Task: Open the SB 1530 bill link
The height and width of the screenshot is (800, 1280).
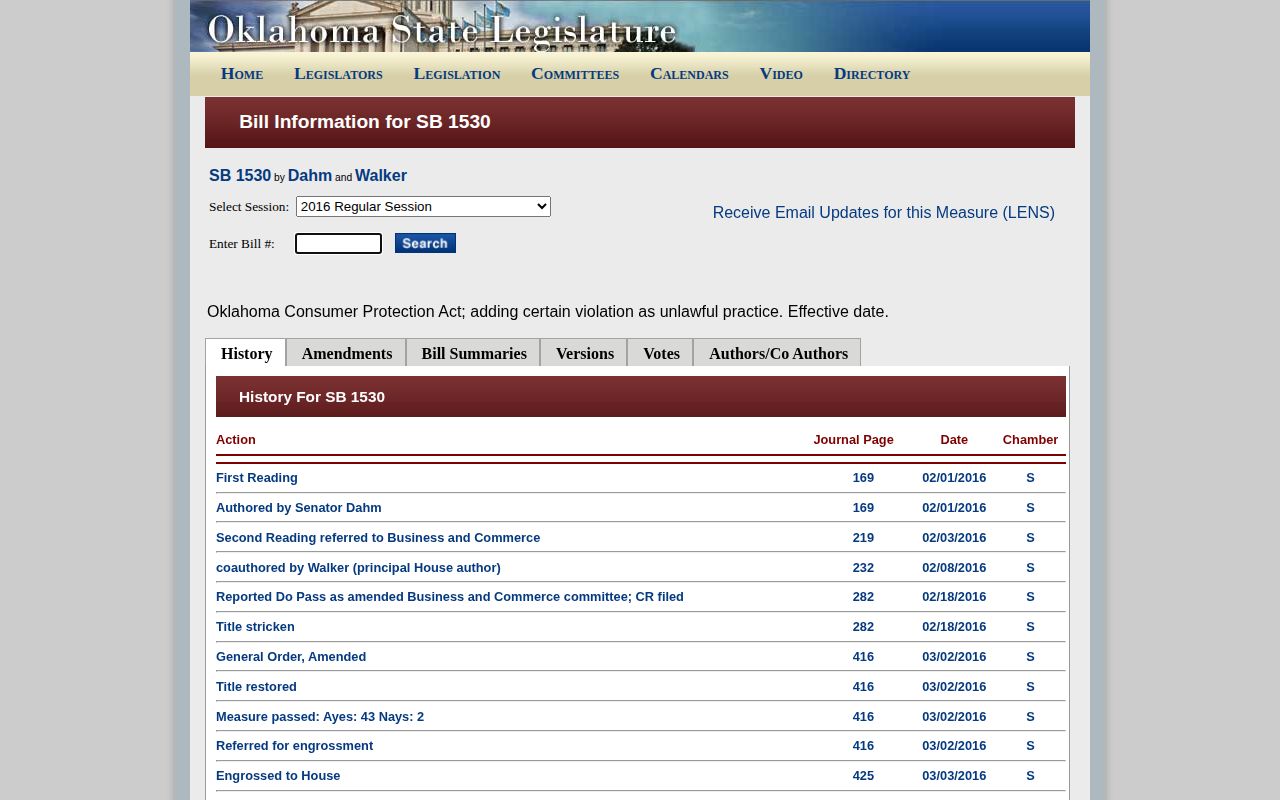Action: point(240,175)
